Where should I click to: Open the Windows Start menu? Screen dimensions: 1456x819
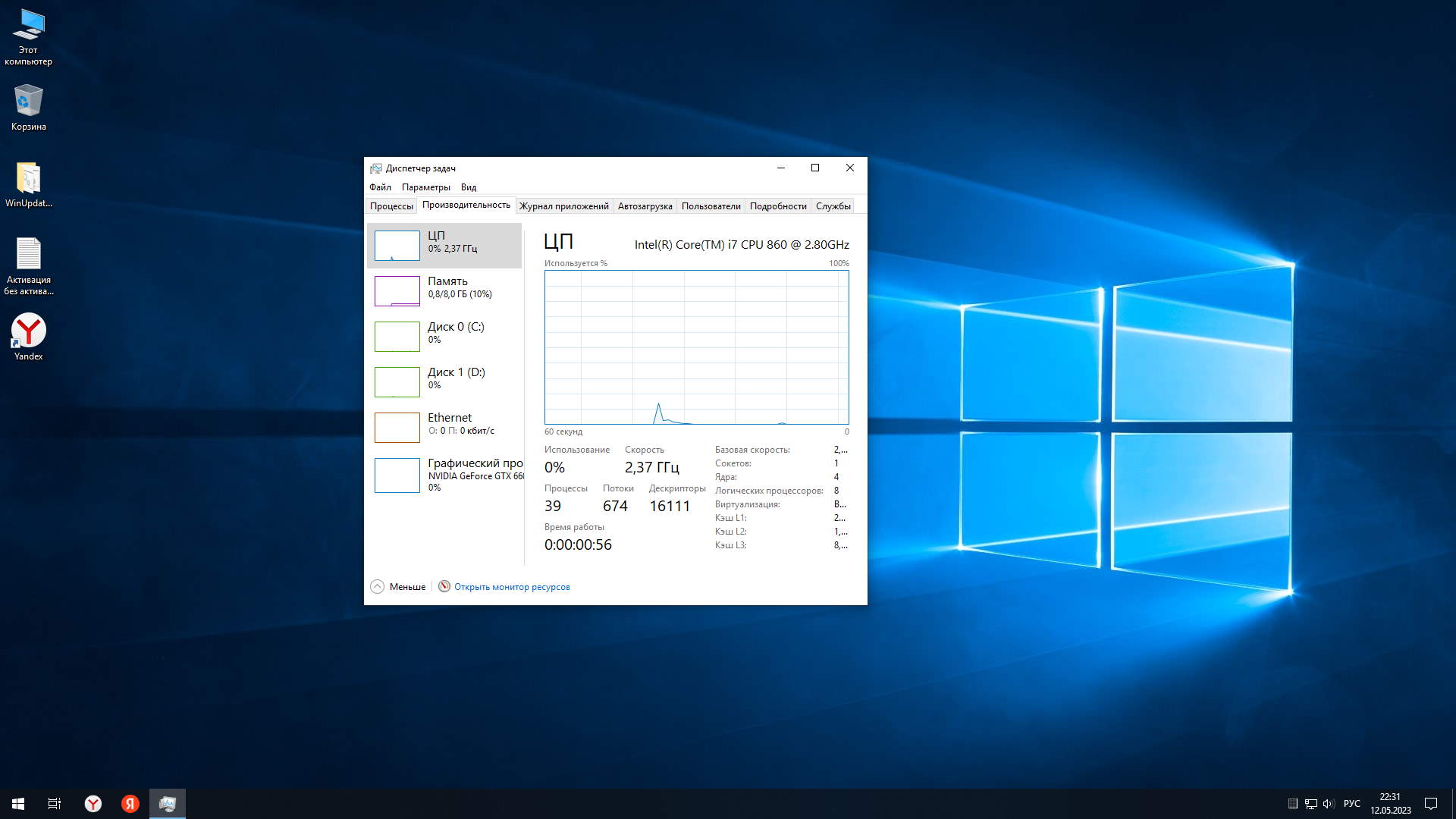coord(18,804)
